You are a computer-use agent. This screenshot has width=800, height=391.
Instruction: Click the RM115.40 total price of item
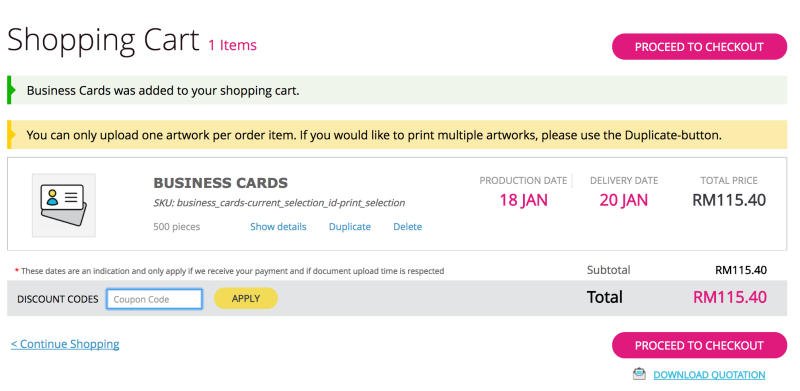click(729, 200)
